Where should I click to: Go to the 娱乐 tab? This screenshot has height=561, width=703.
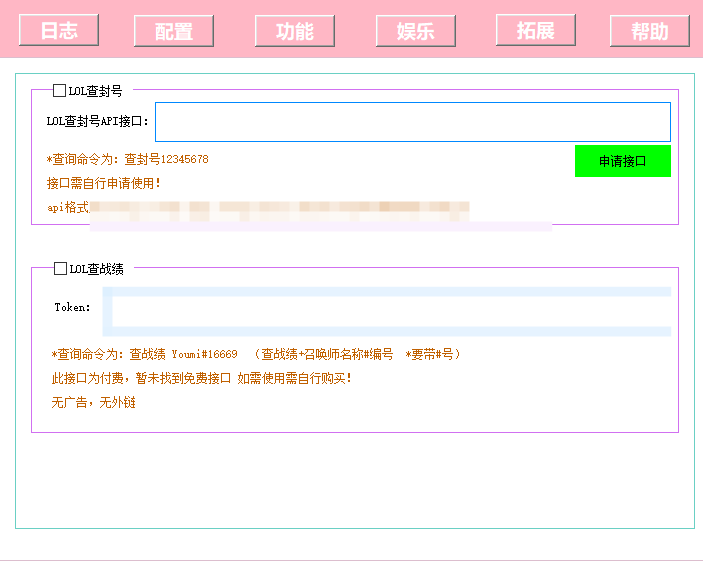coord(416,31)
